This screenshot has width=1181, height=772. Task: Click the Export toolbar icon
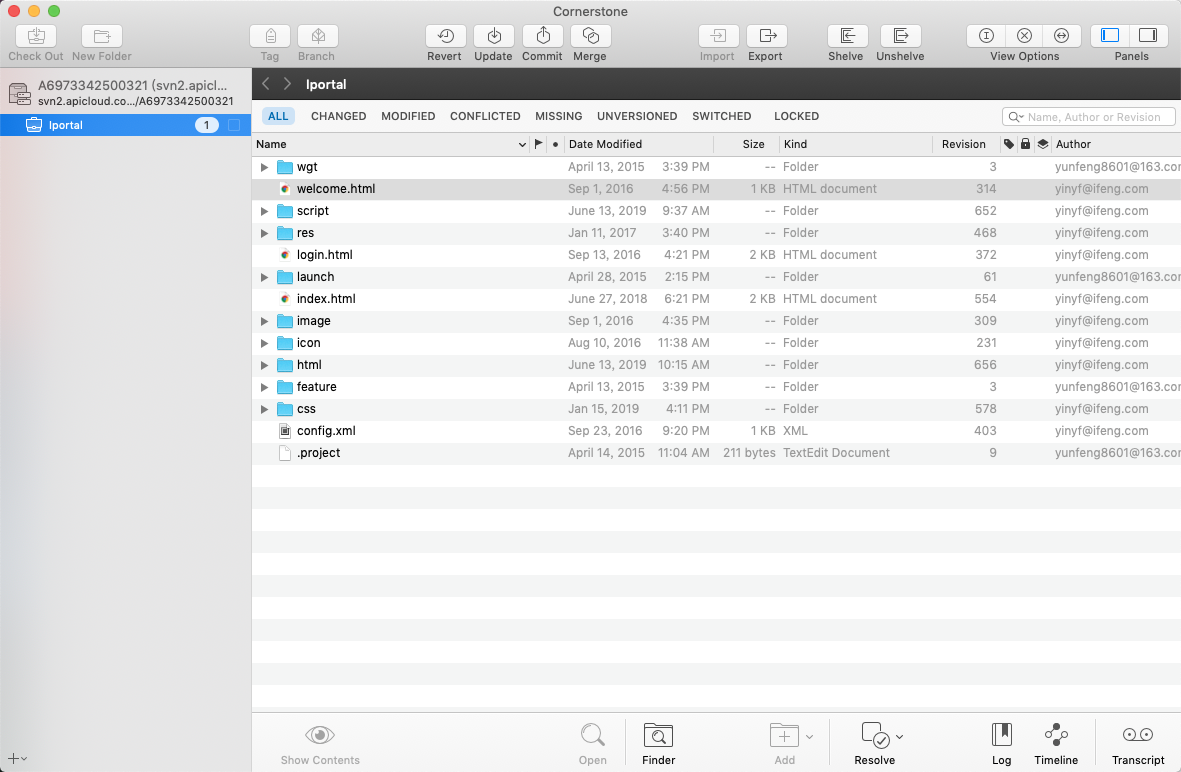pos(767,36)
